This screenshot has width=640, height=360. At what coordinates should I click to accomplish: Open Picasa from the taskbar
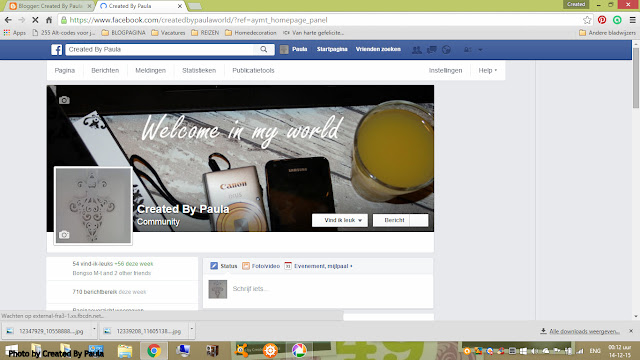[x=299, y=351]
